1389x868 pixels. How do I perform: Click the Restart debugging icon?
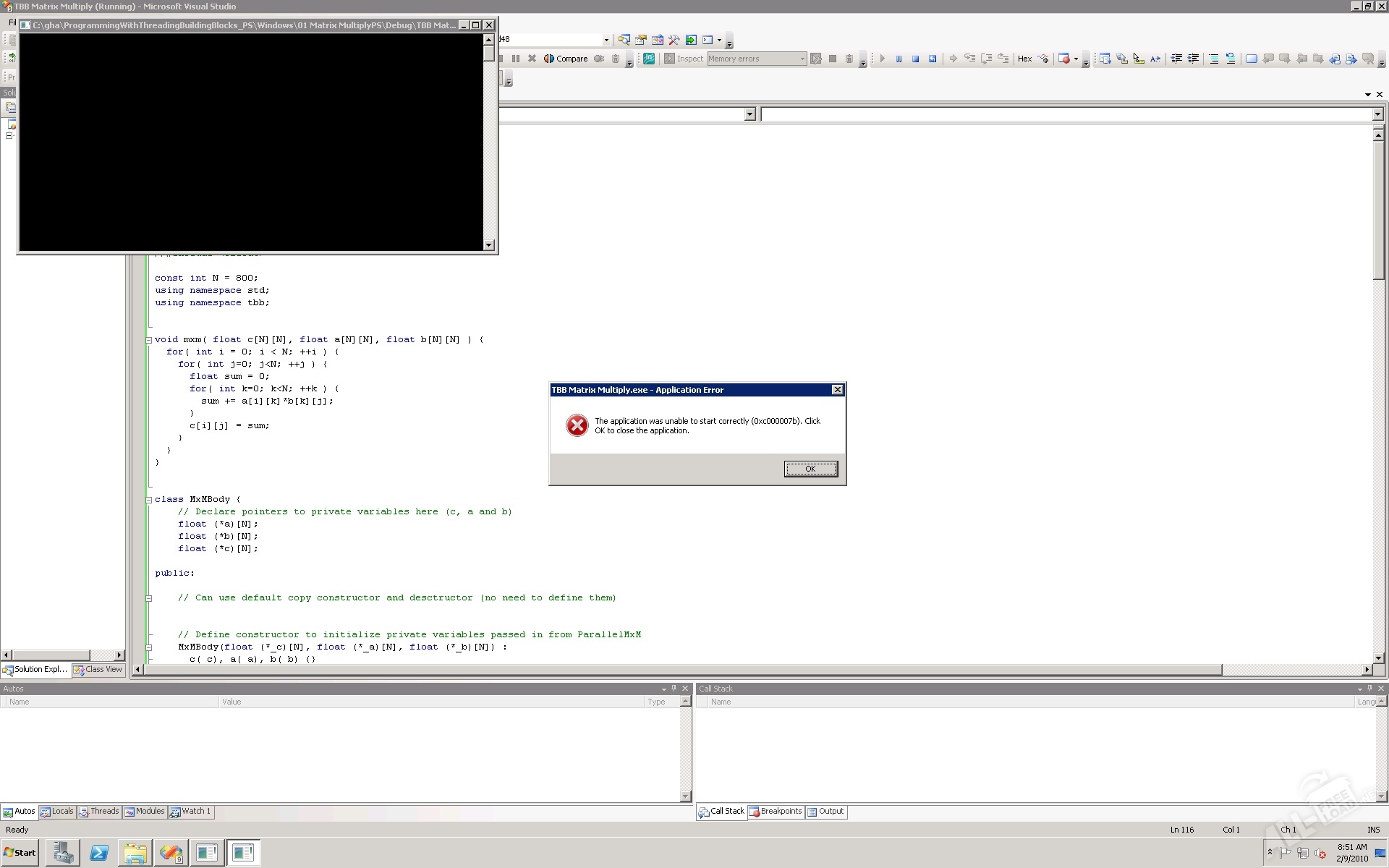pyautogui.click(x=933, y=59)
